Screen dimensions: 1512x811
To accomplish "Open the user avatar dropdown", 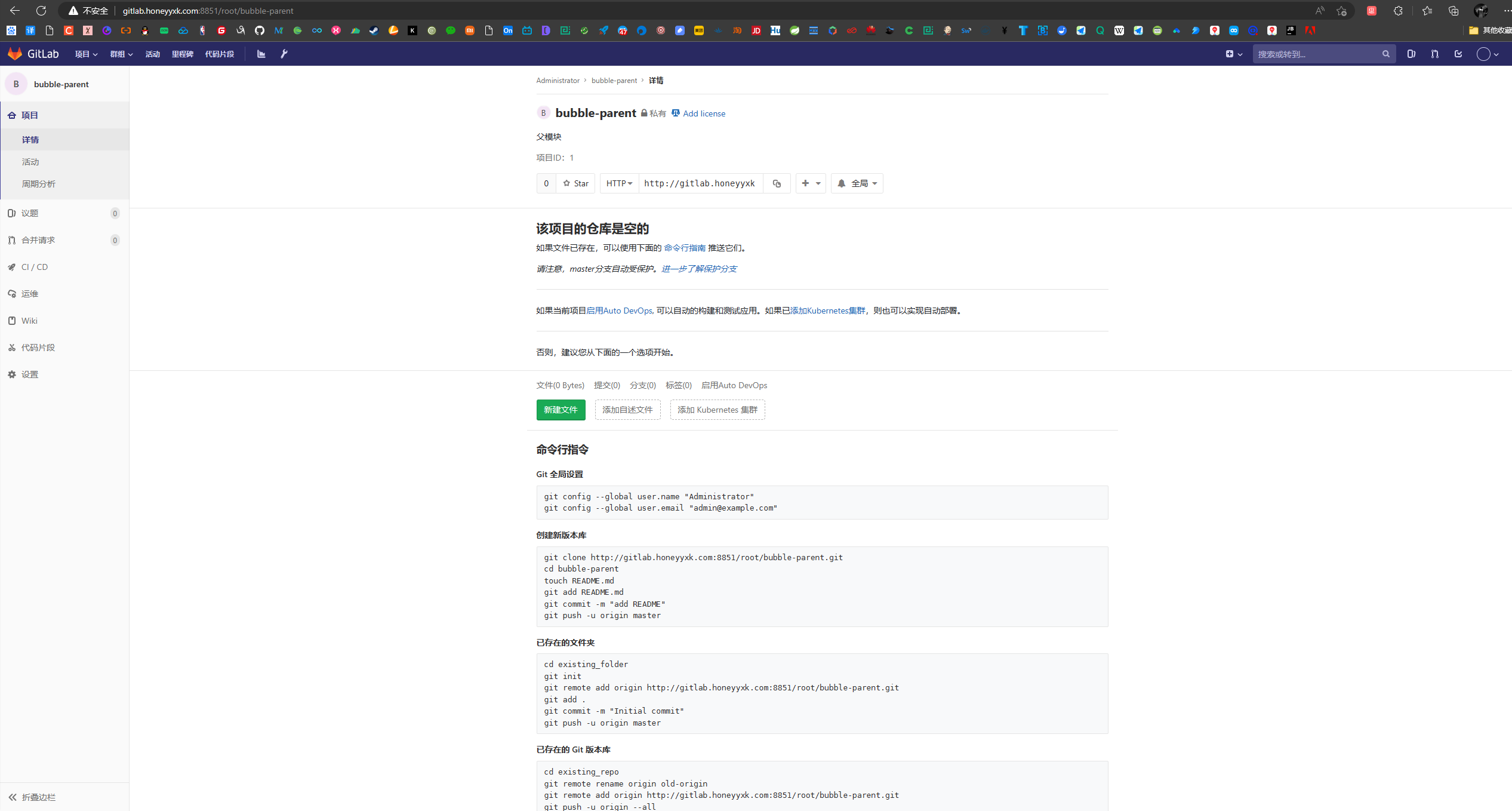I will point(1488,54).
